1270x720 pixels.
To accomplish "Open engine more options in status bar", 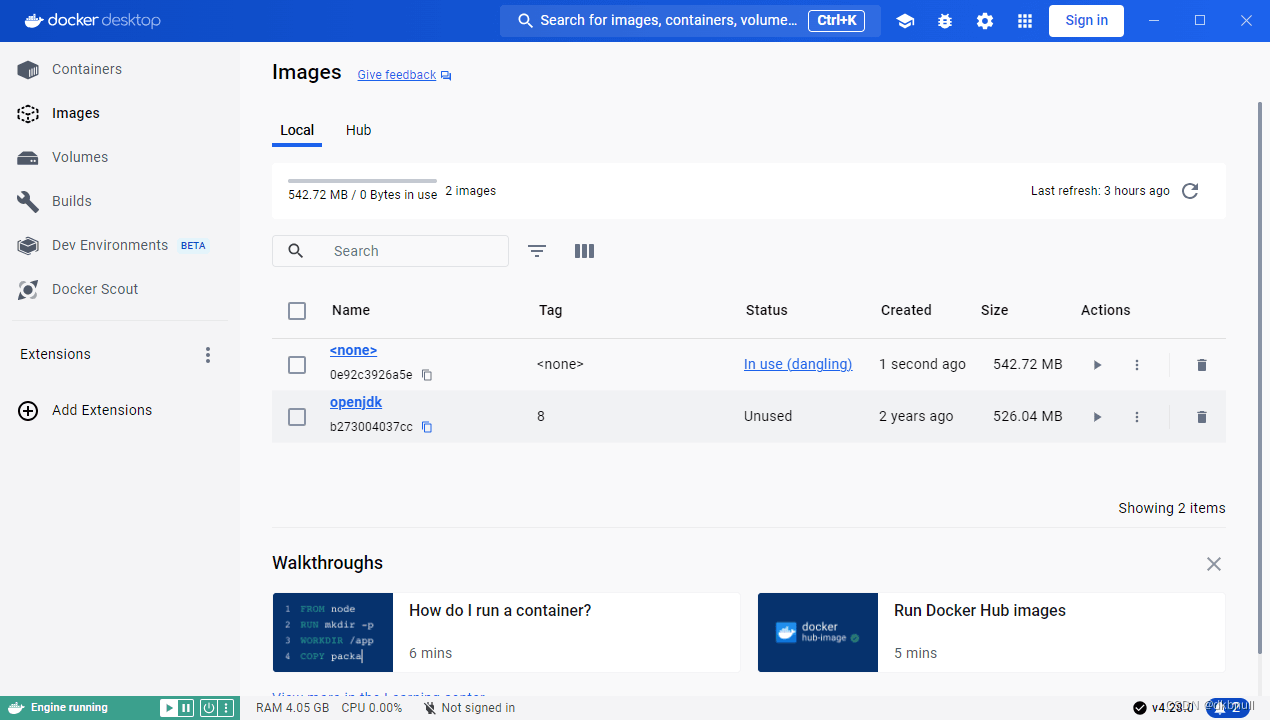I will point(226,708).
